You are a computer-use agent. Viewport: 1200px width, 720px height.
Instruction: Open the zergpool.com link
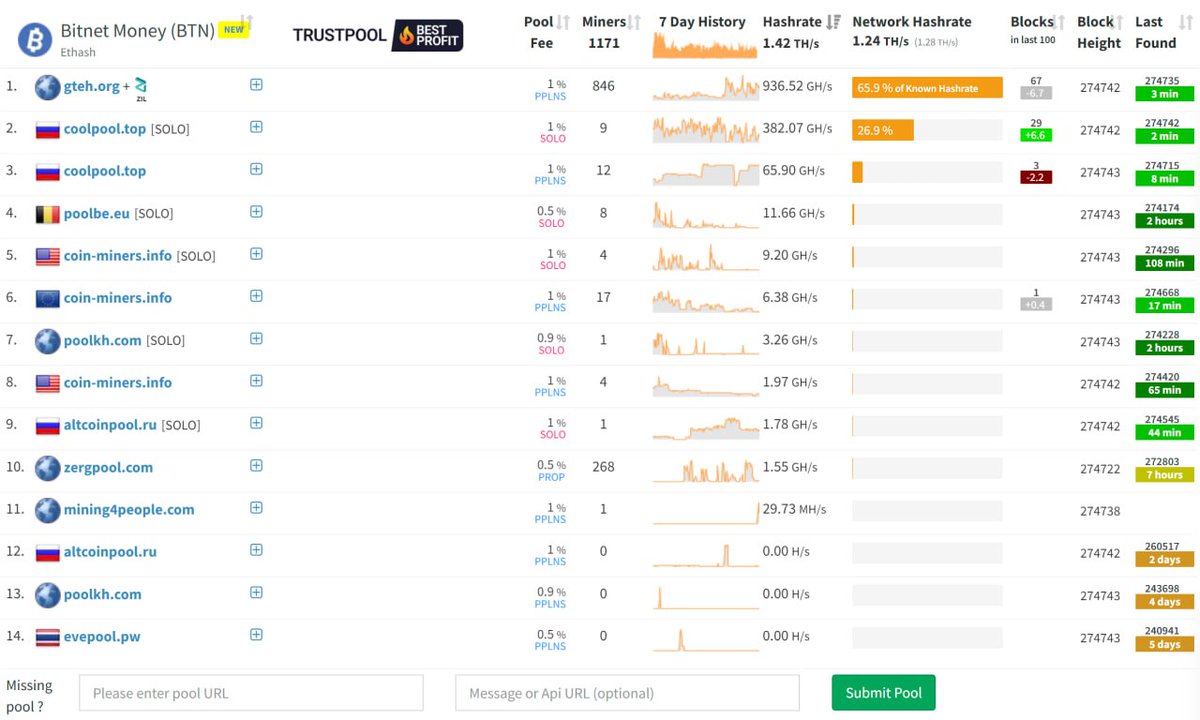pos(109,468)
